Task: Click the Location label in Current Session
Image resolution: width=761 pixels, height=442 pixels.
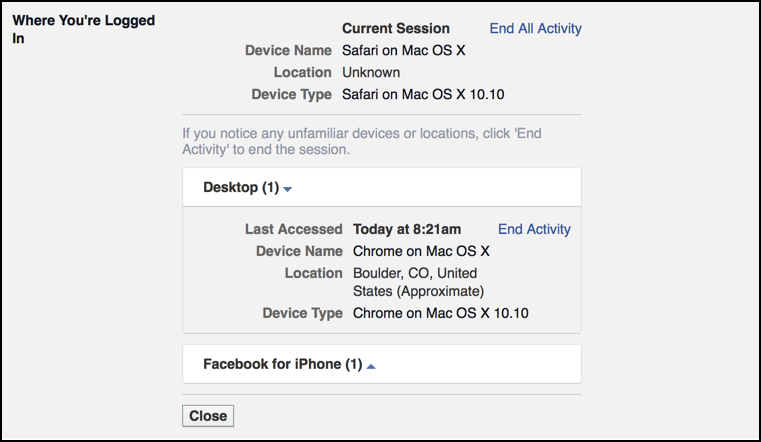Action: pyautogui.click(x=302, y=72)
